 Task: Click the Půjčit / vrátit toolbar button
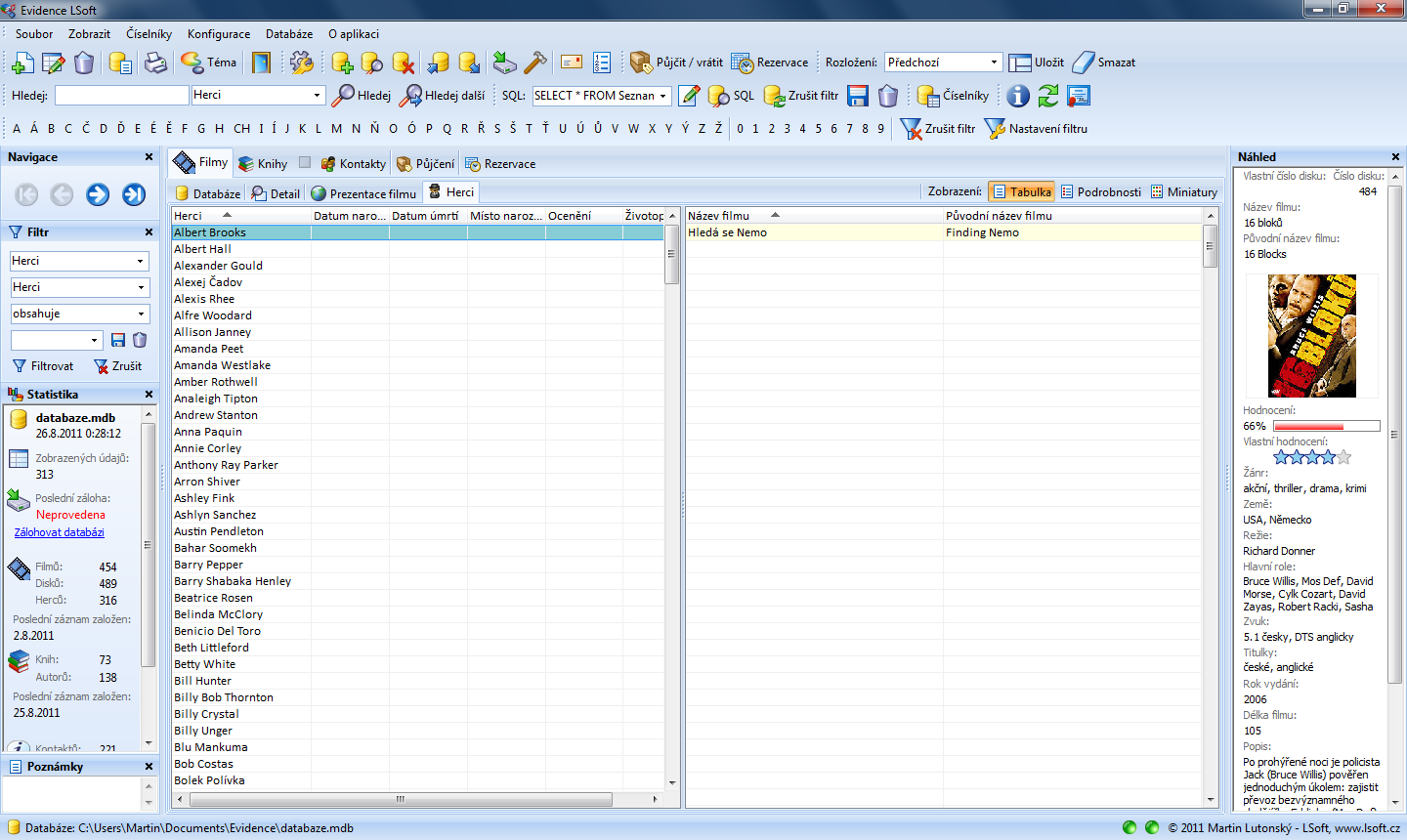(676, 63)
